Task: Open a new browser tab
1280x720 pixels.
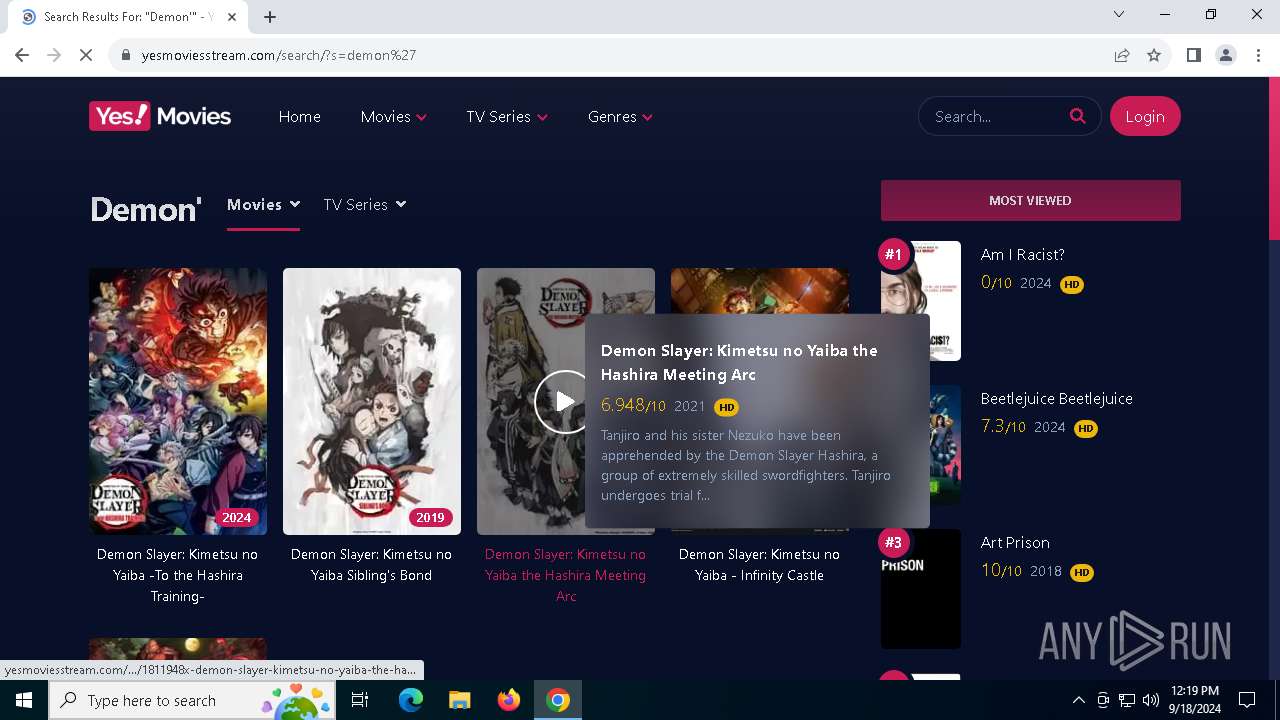Action: 270,17
